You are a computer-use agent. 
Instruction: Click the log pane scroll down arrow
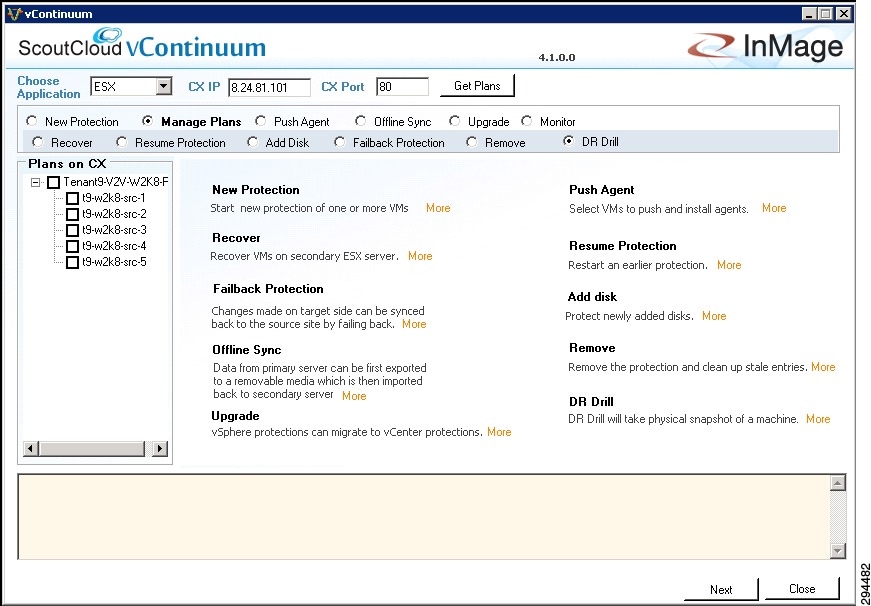(837, 550)
